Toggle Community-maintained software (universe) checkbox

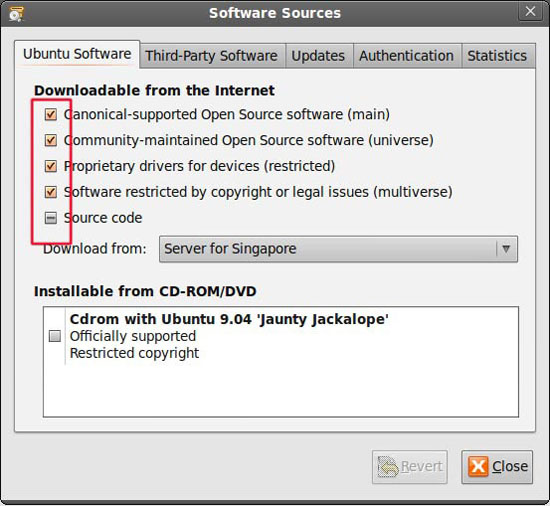pos(51,140)
